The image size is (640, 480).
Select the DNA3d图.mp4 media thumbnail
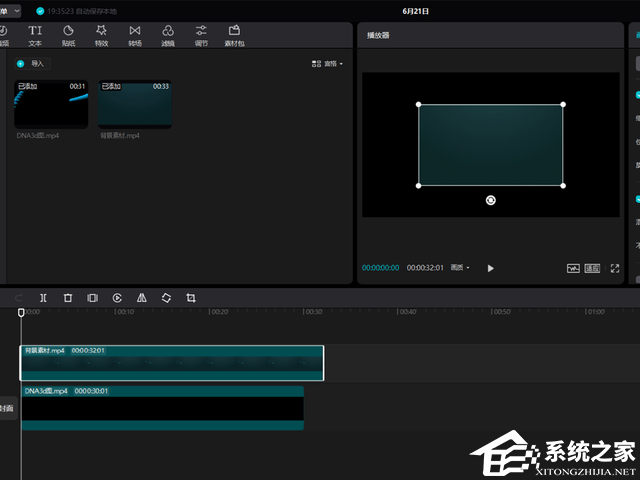point(51,104)
